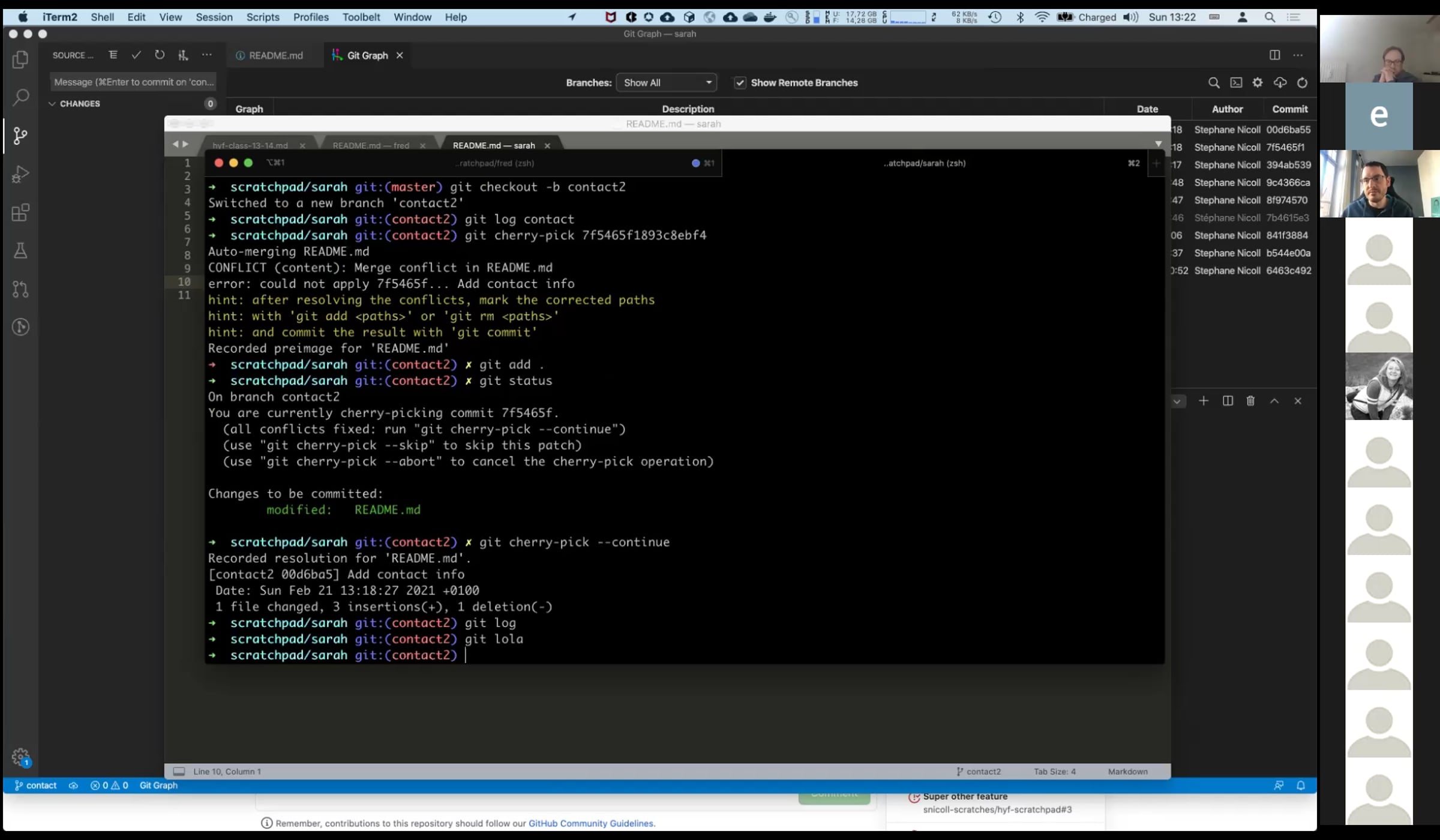Open macOS Spotlight search icon in menu bar
The height and width of the screenshot is (840, 1440).
coord(1270,17)
